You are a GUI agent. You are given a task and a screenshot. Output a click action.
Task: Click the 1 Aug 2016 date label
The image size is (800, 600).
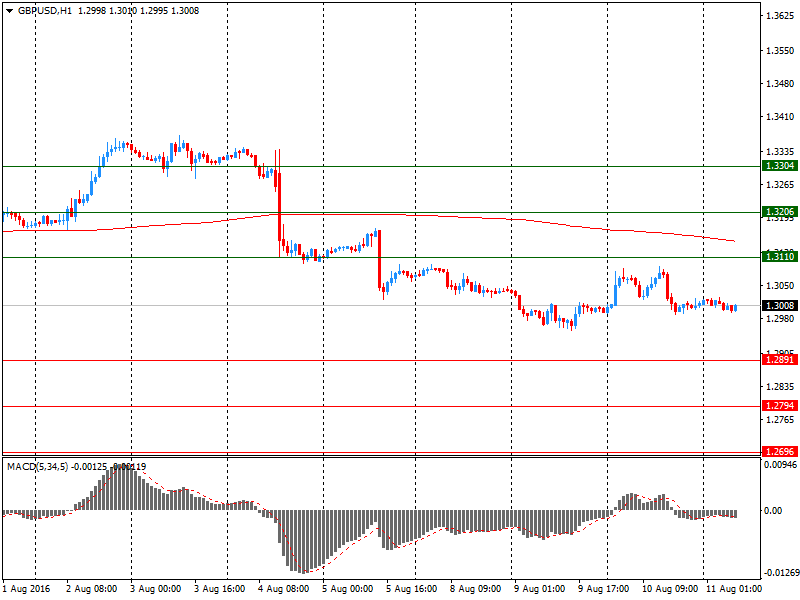27,589
